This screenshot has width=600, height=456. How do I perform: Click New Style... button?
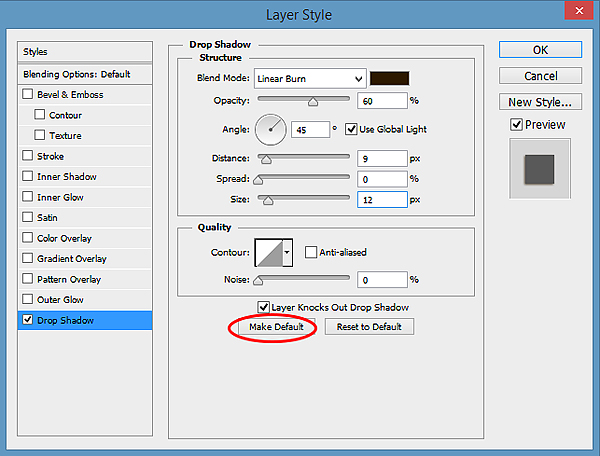pos(540,101)
